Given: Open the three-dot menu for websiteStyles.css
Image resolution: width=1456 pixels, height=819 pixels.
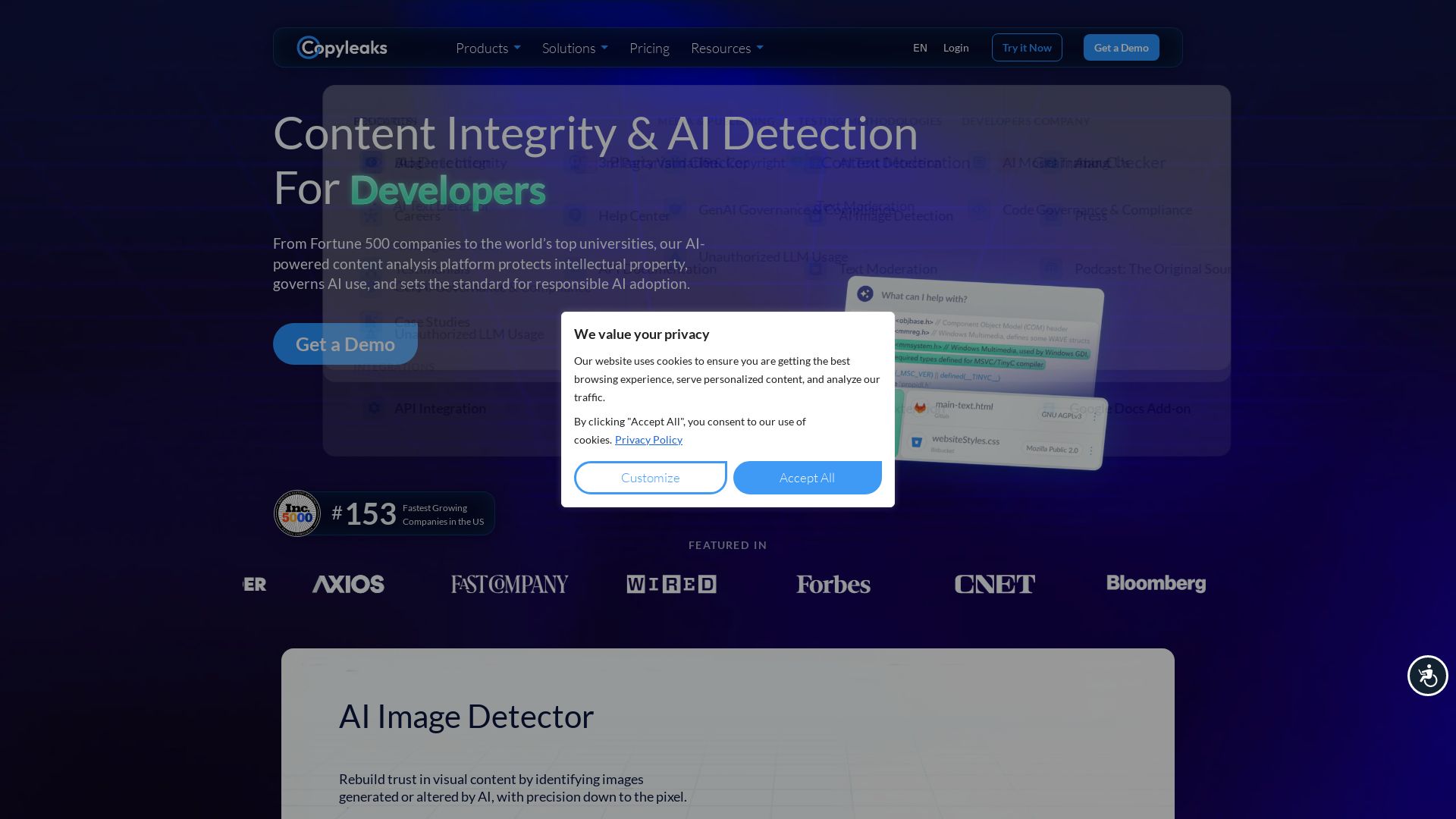Looking at the screenshot, I should (x=1091, y=451).
